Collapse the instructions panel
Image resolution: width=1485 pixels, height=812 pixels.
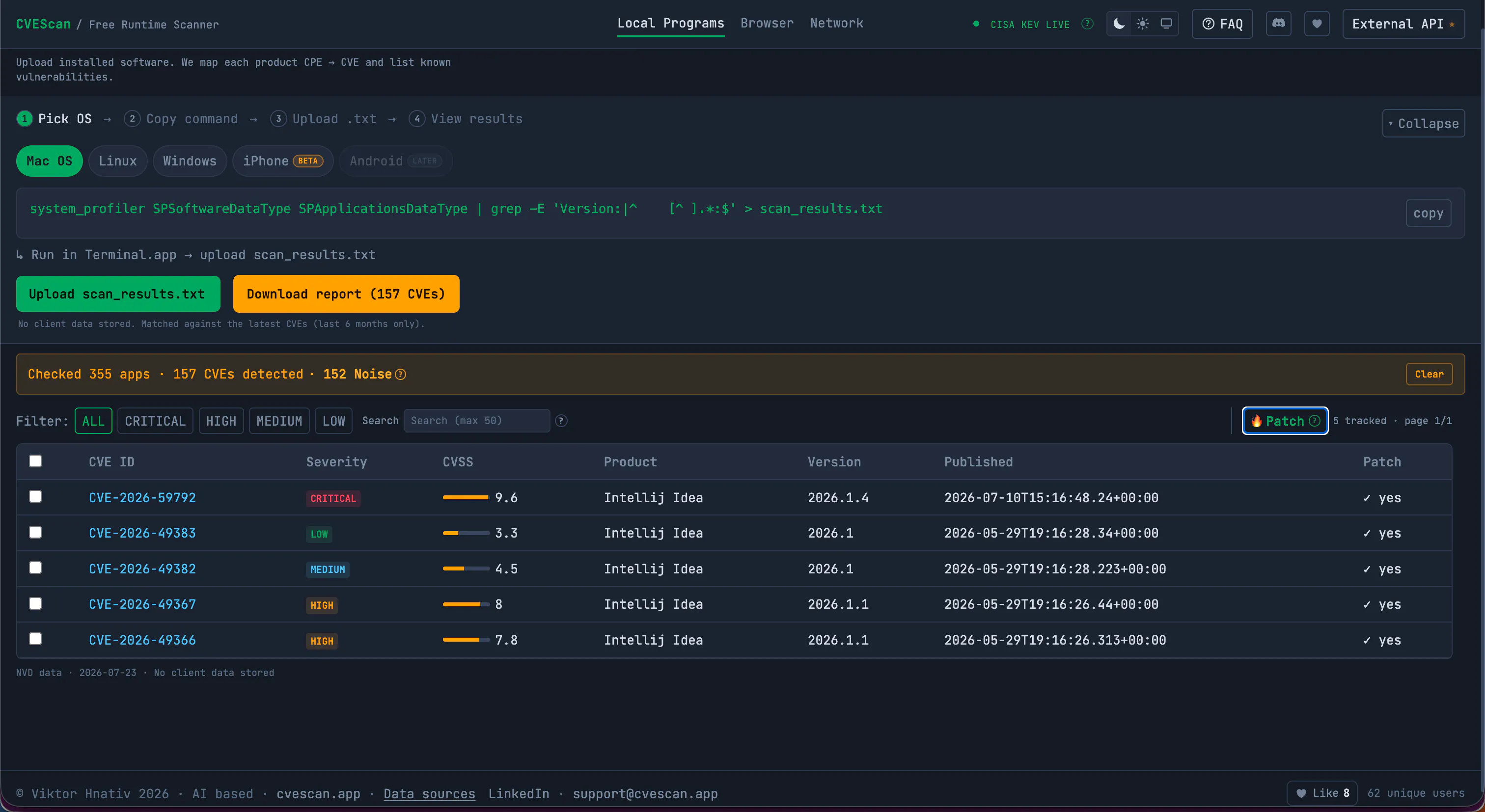[1423, 123]
